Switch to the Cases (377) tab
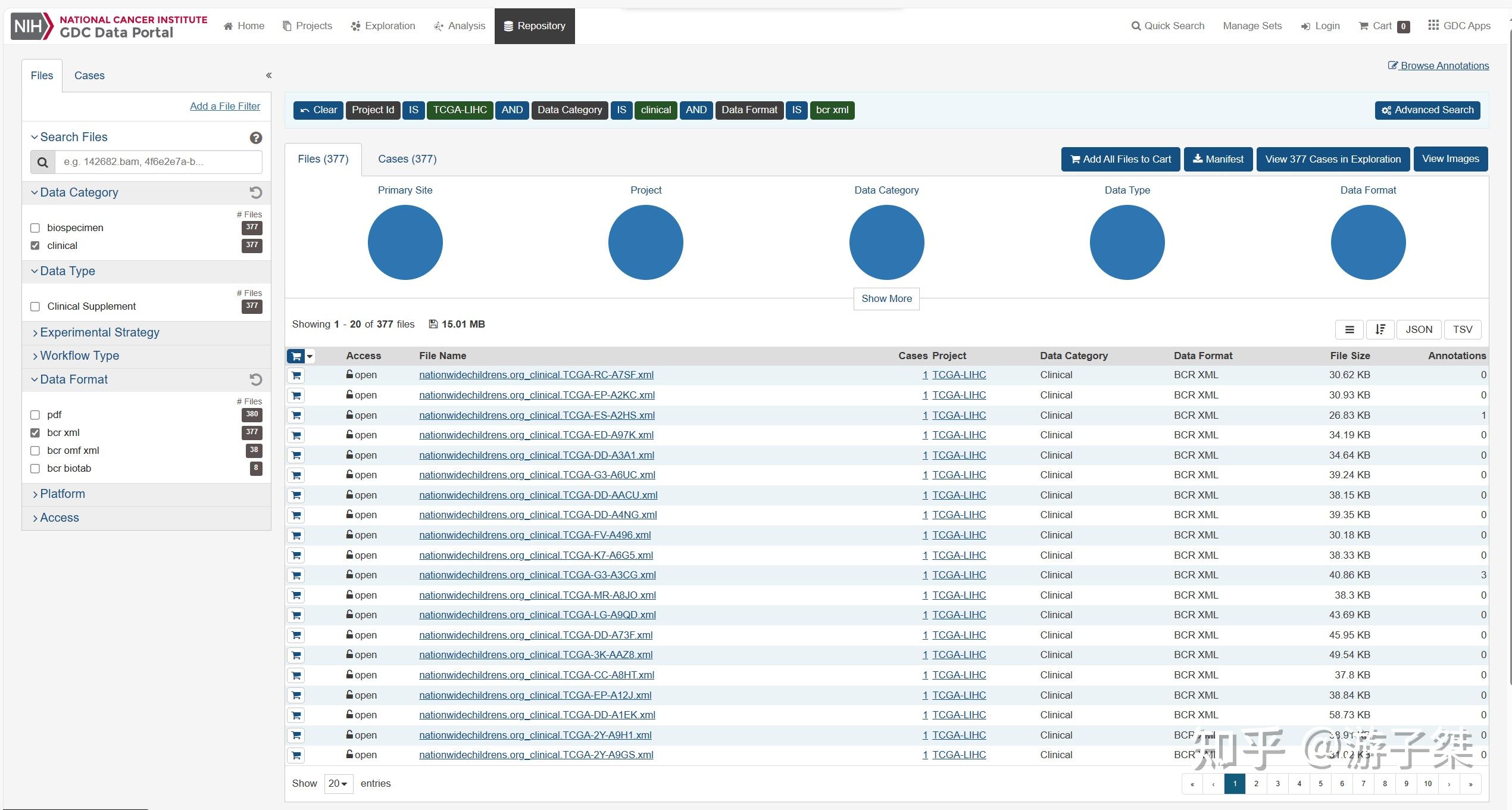The width and height of the screenshot is (1512, 810). click(x=407, y=159)
